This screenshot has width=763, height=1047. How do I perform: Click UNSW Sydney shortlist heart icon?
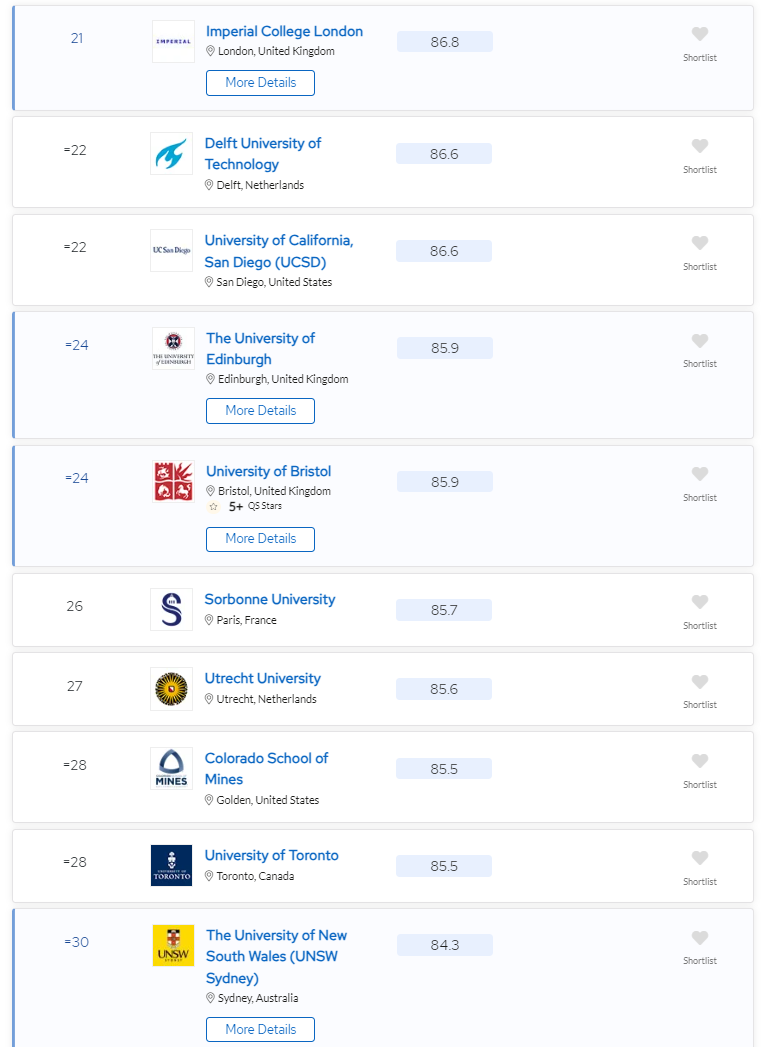click(700, 938)
